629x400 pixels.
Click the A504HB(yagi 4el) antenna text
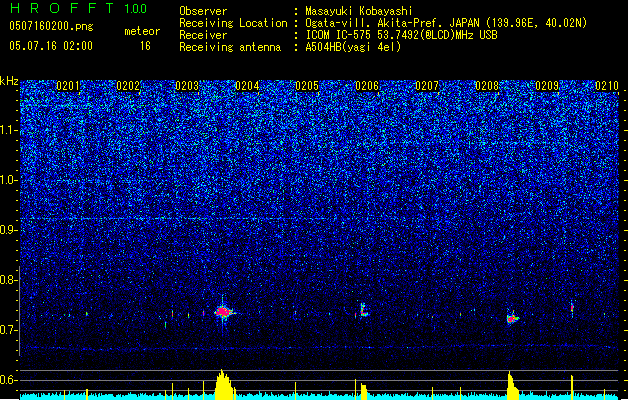point(353,47)
